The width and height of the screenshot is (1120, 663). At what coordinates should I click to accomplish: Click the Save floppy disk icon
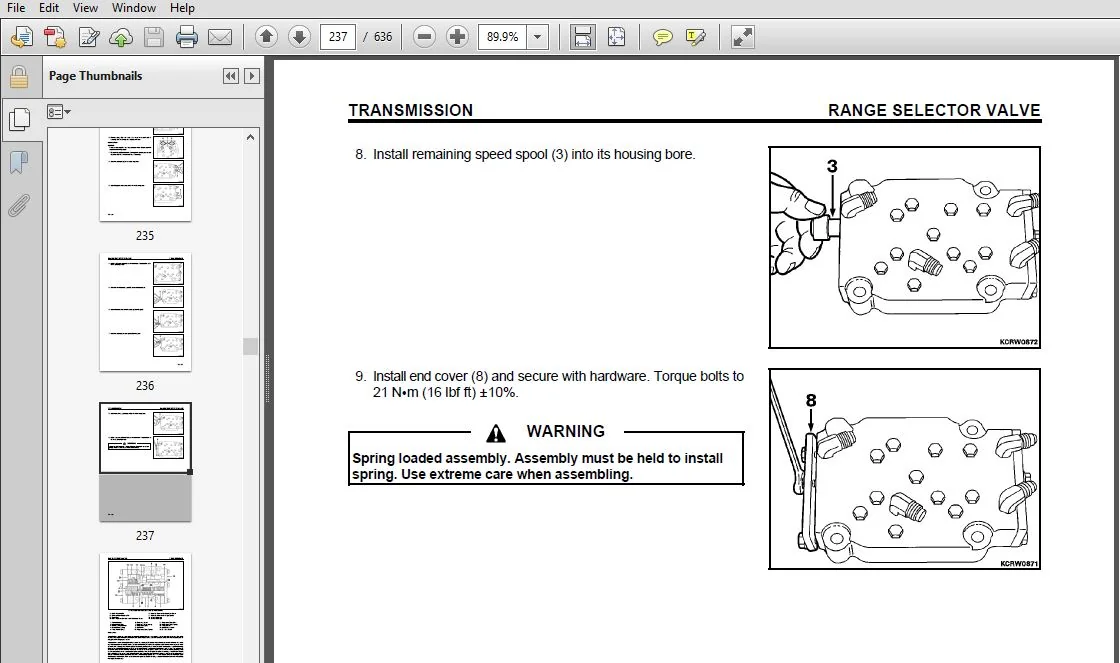click(154, 36)
